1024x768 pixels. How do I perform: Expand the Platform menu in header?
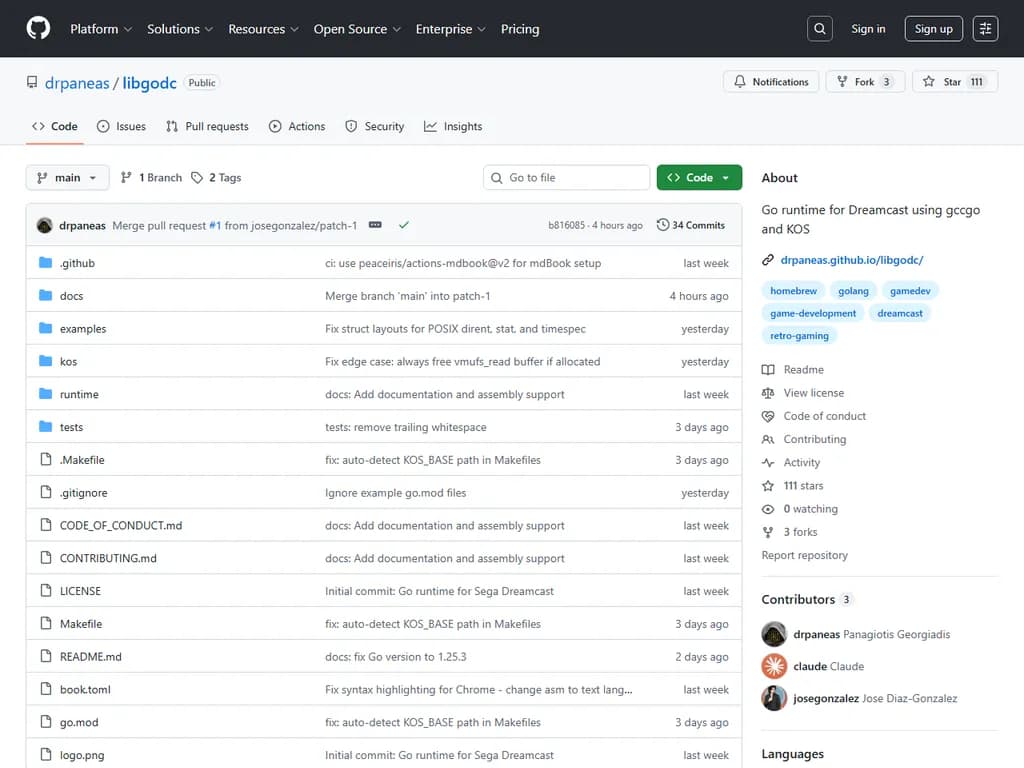(100, 29)
